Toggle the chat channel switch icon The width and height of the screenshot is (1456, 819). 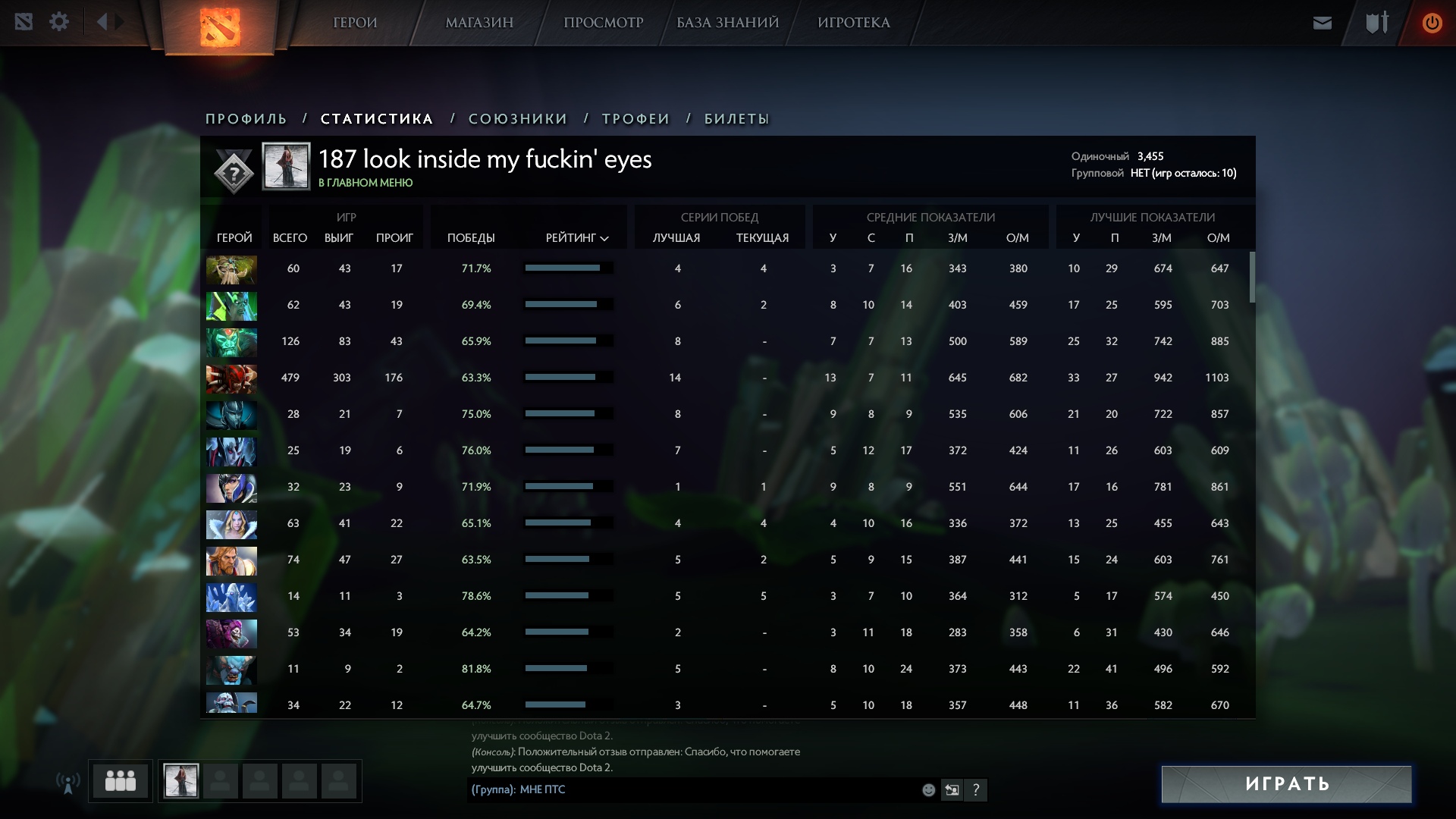pyautogui.click(x=952, y=790)
